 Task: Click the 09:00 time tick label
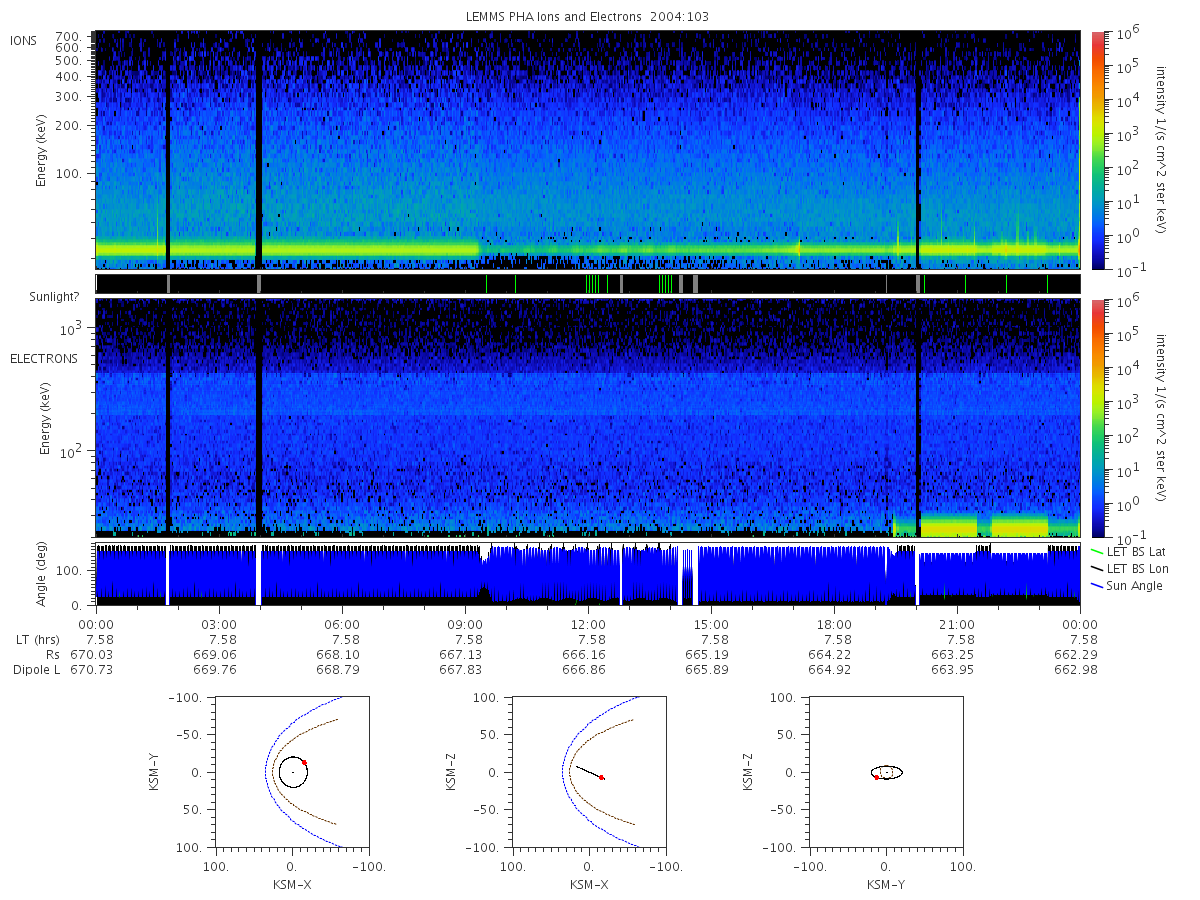click(x=465, y=624)
